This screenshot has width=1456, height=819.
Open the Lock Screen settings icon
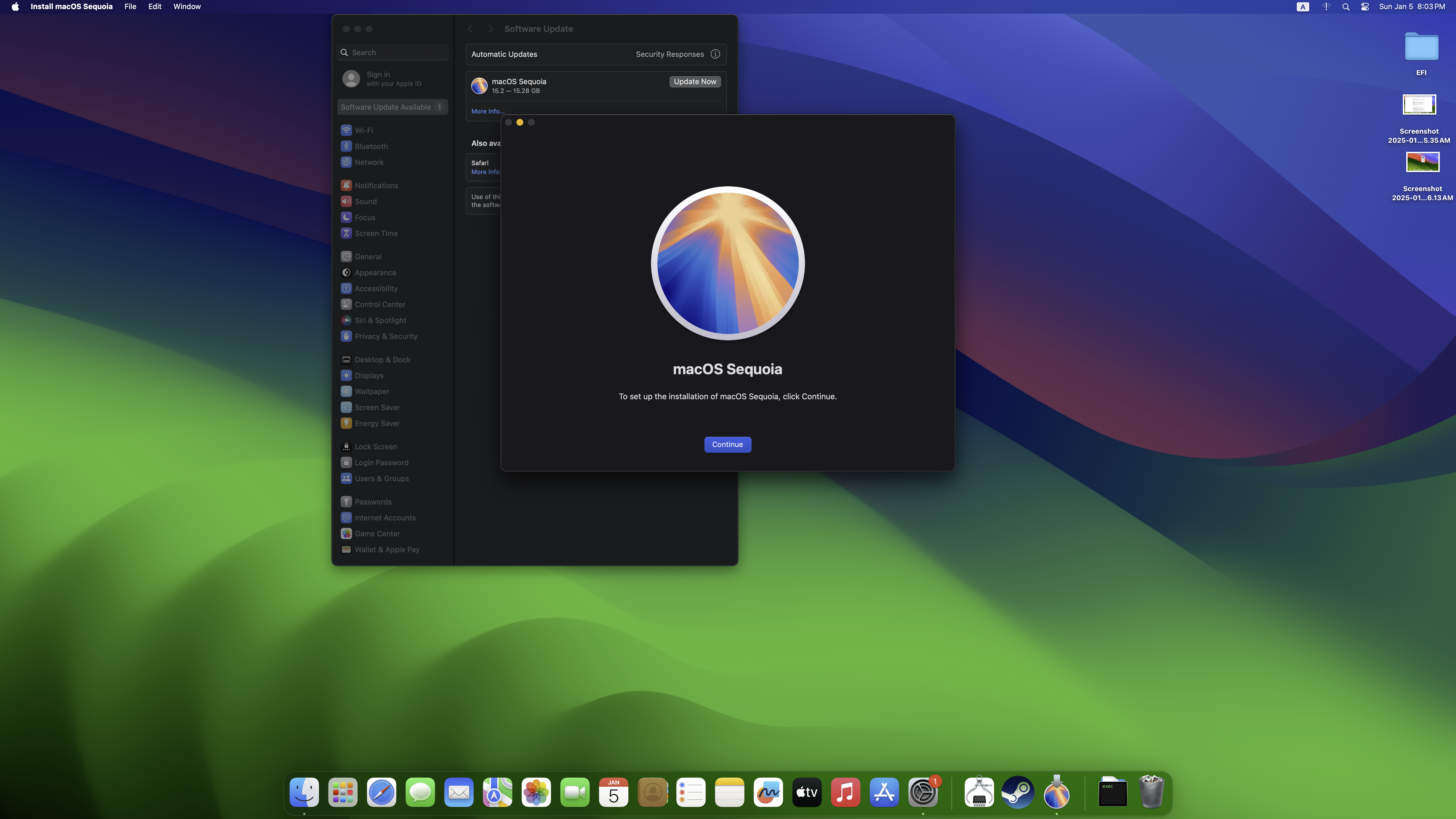pyautogui.click(x=346, y=446)
